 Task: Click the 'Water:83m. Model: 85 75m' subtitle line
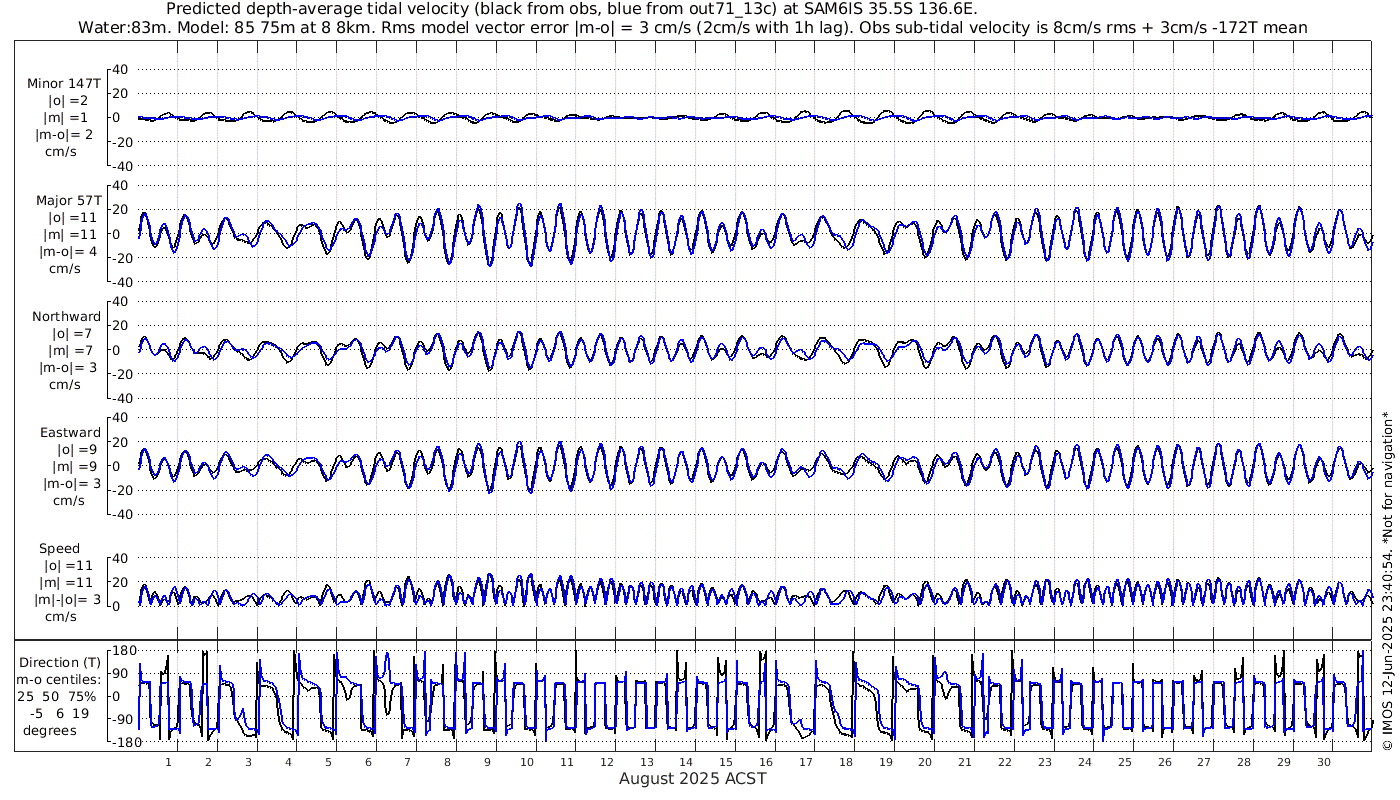click(692, 27)
